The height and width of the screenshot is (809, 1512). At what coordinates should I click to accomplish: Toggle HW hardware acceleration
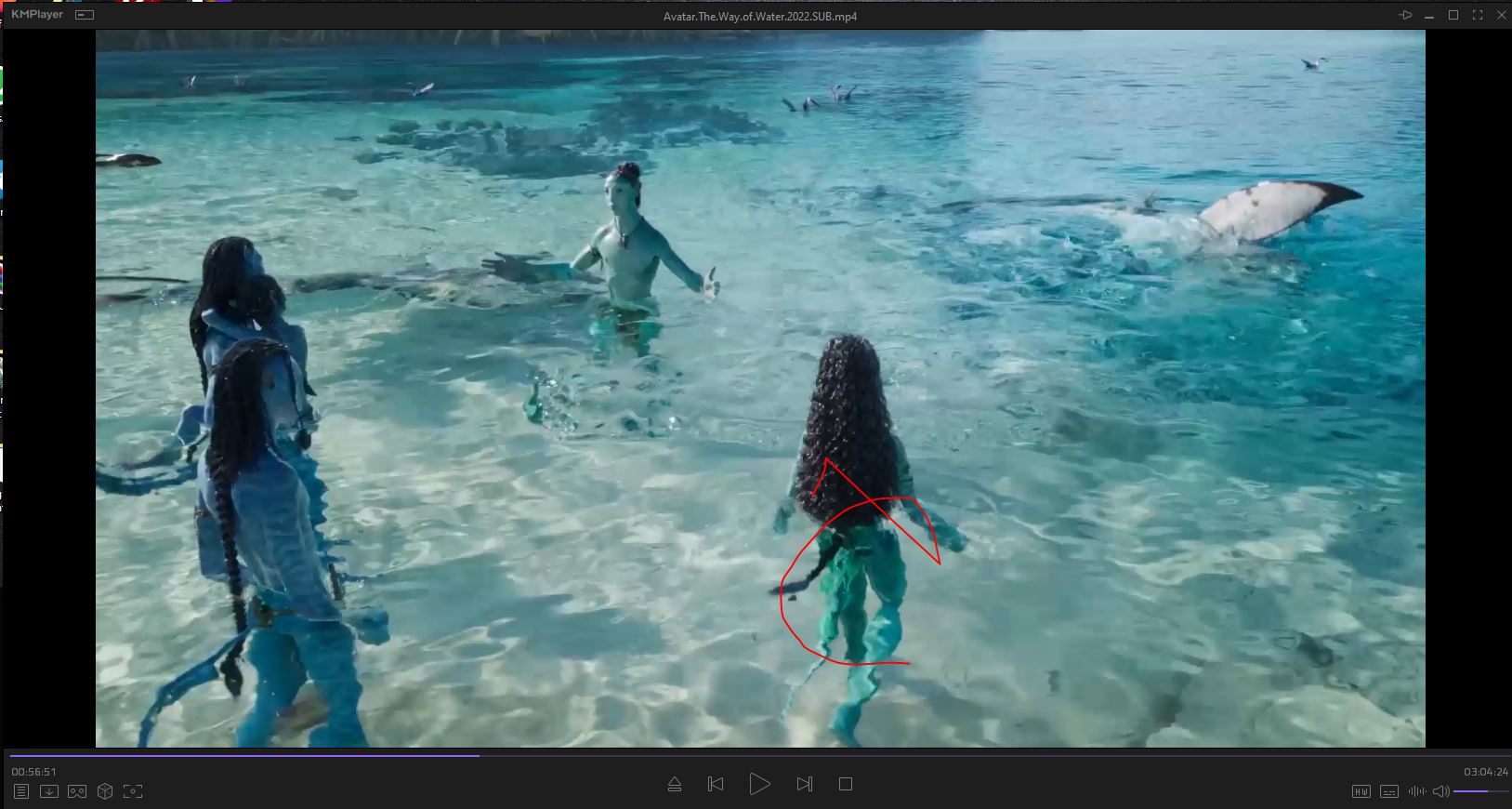click(x=1361, y=791)
